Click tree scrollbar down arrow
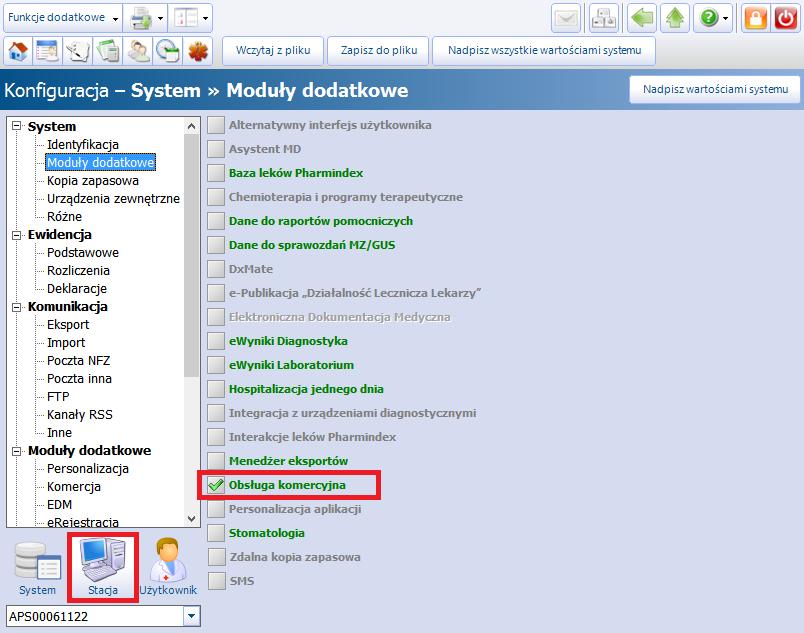Viewport: 804px width, 633px height. click(x=191, y=518)
